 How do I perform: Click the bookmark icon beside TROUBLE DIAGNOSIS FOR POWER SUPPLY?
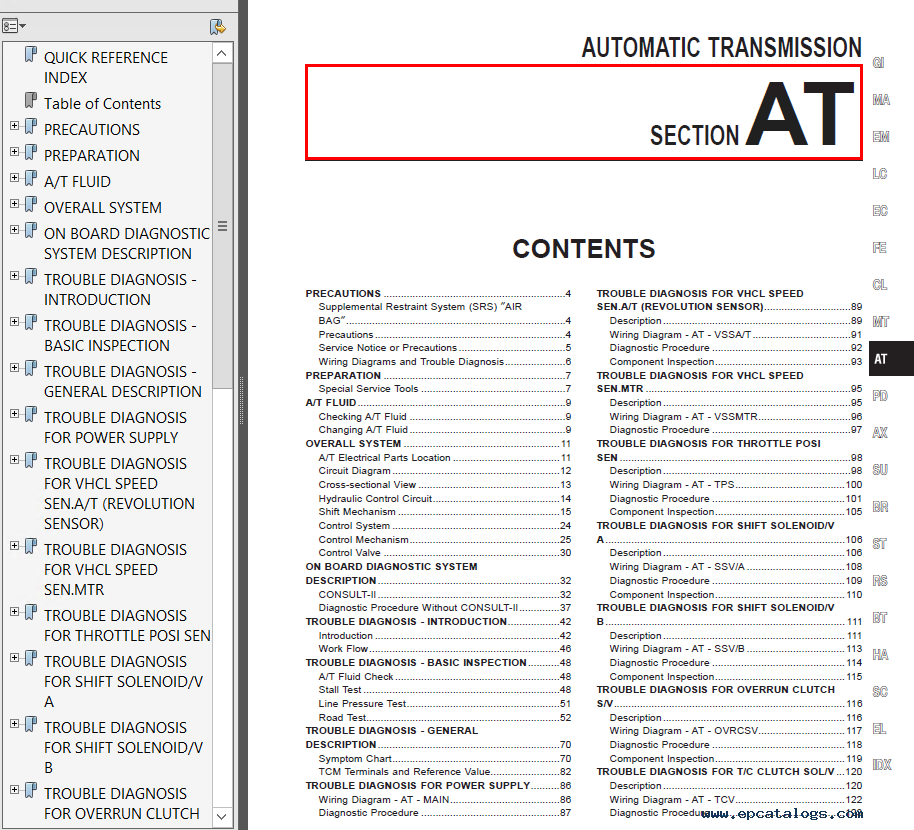point(31,415)
